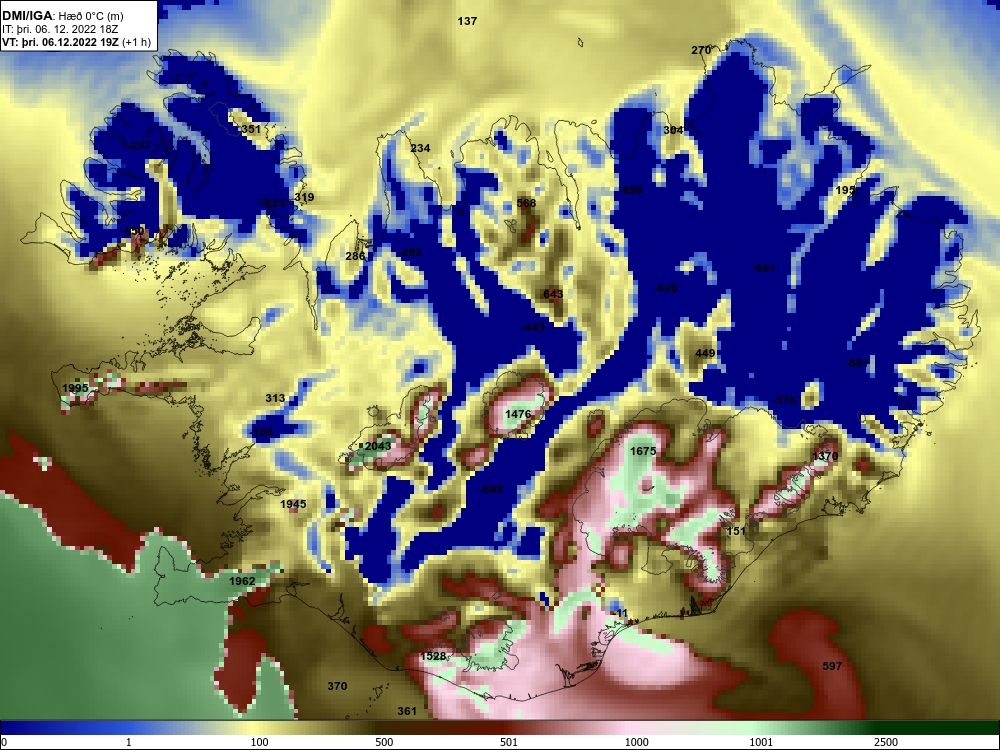The width and height of the screenshot is (1000, 750).
Task: Click the negative value '-237'
Action: pyautogui.click(x=138, y=145)
